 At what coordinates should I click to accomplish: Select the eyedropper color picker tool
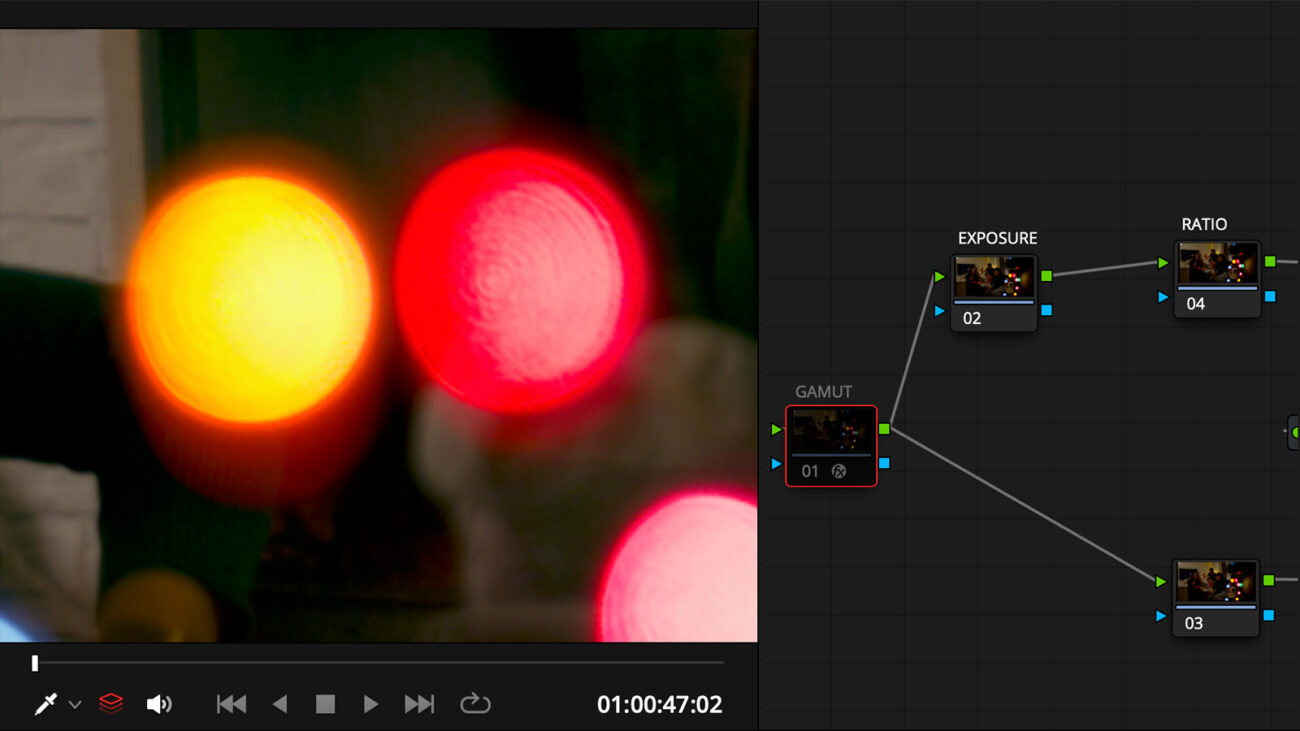pyautogui.click(x=44, y=703)
